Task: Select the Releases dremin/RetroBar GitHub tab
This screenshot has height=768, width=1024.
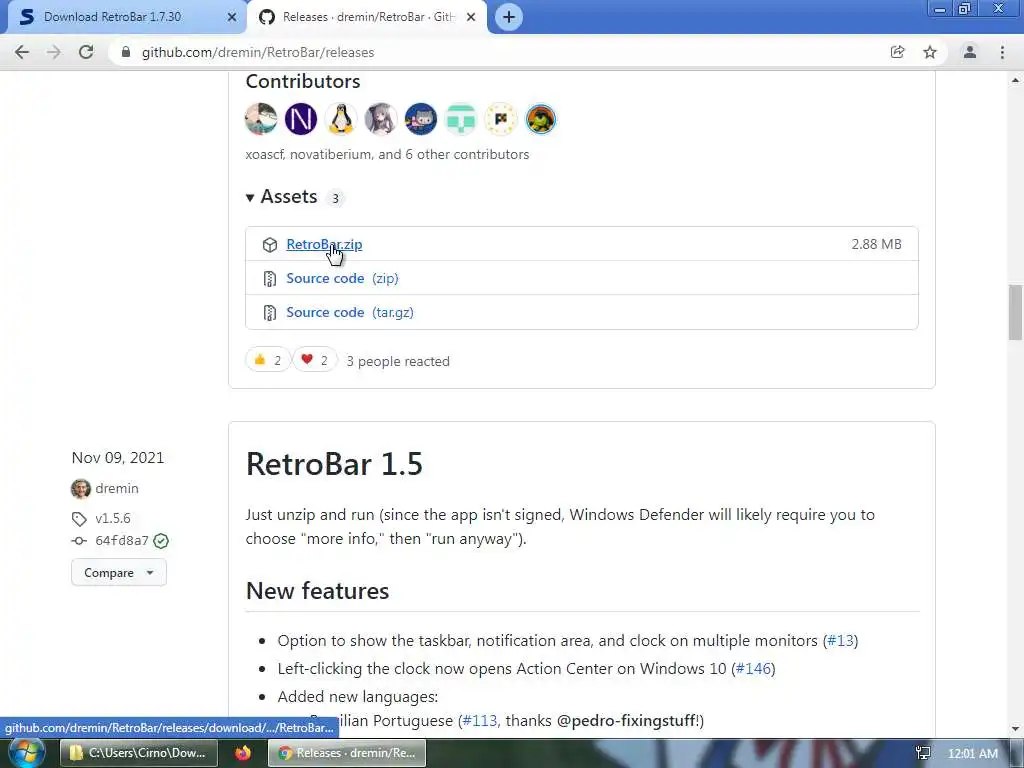Action: (368, 17)
